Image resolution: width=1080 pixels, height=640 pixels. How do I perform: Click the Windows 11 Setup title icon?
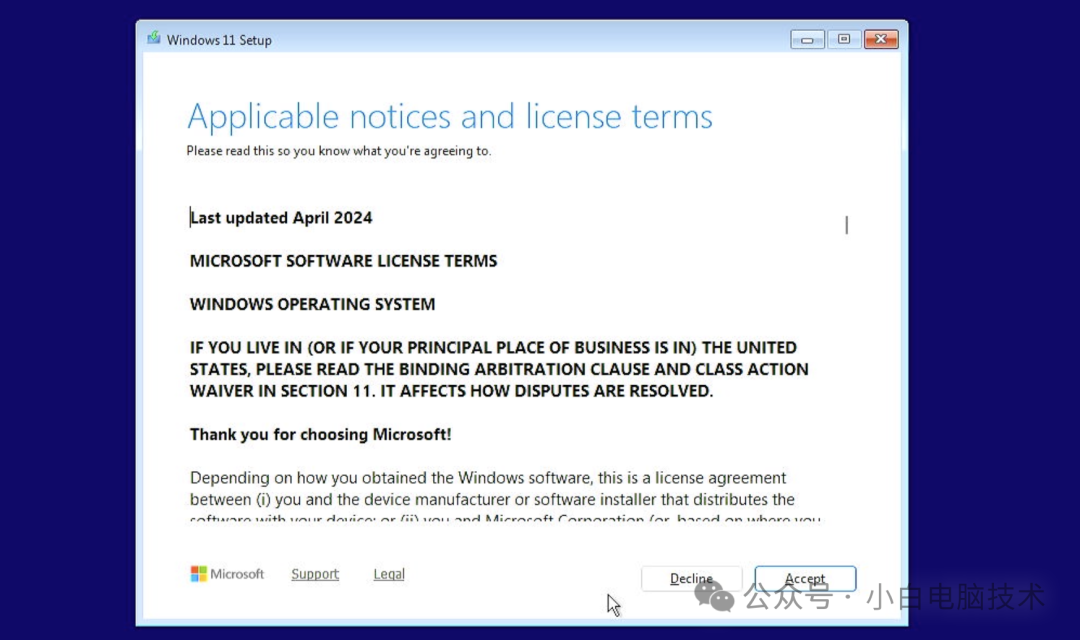pos(154,39)
